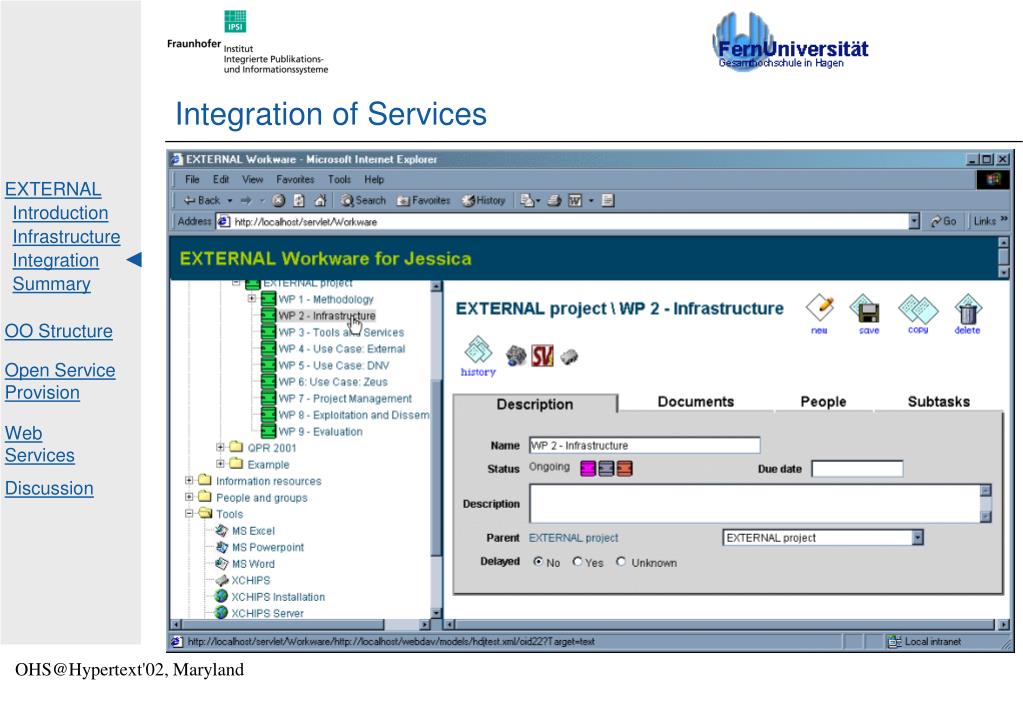Click the Refresh icon in browser toolbar
This screenshot has width=1023, height=708.
[299, 200]
